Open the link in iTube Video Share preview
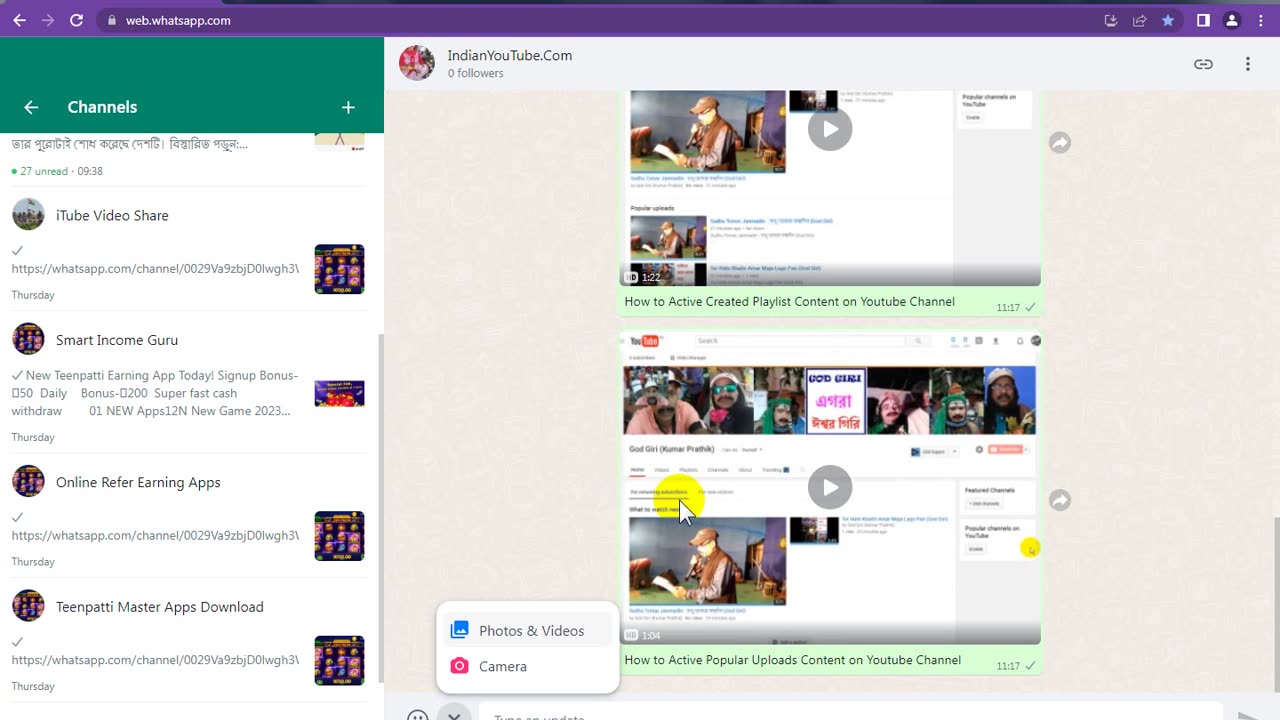 click(155, 269)
